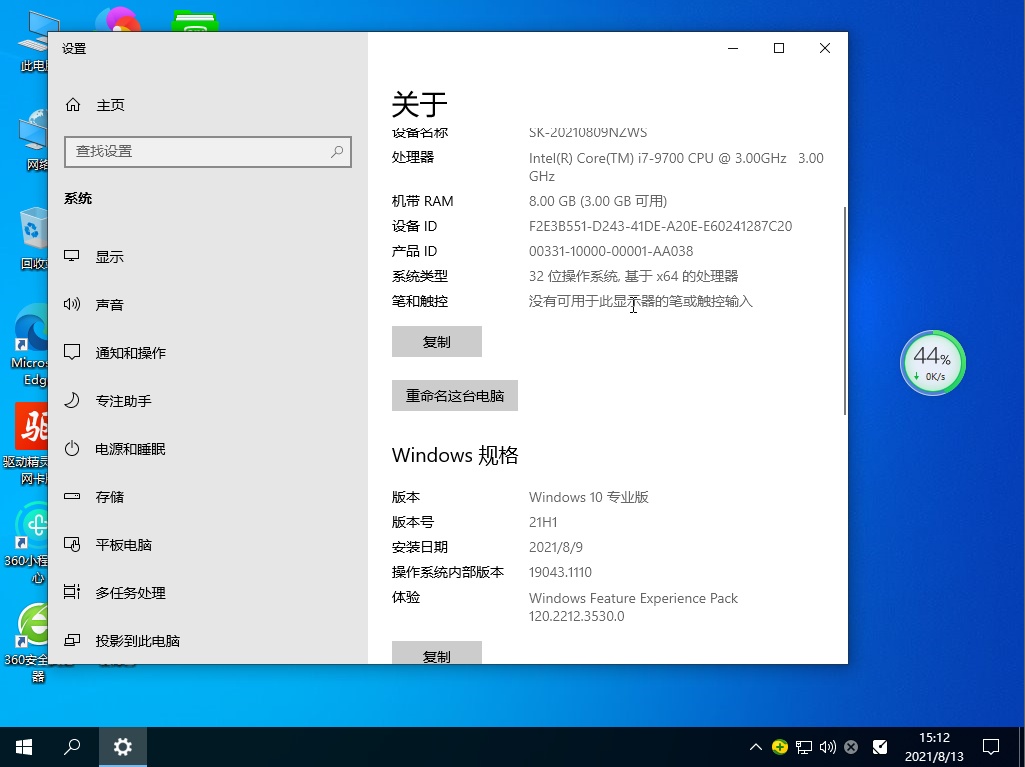This screenshot has height=767, width=1025.
Task: Click the Rename this PC button
Action: pyautogui.click(x=454, y=396)
